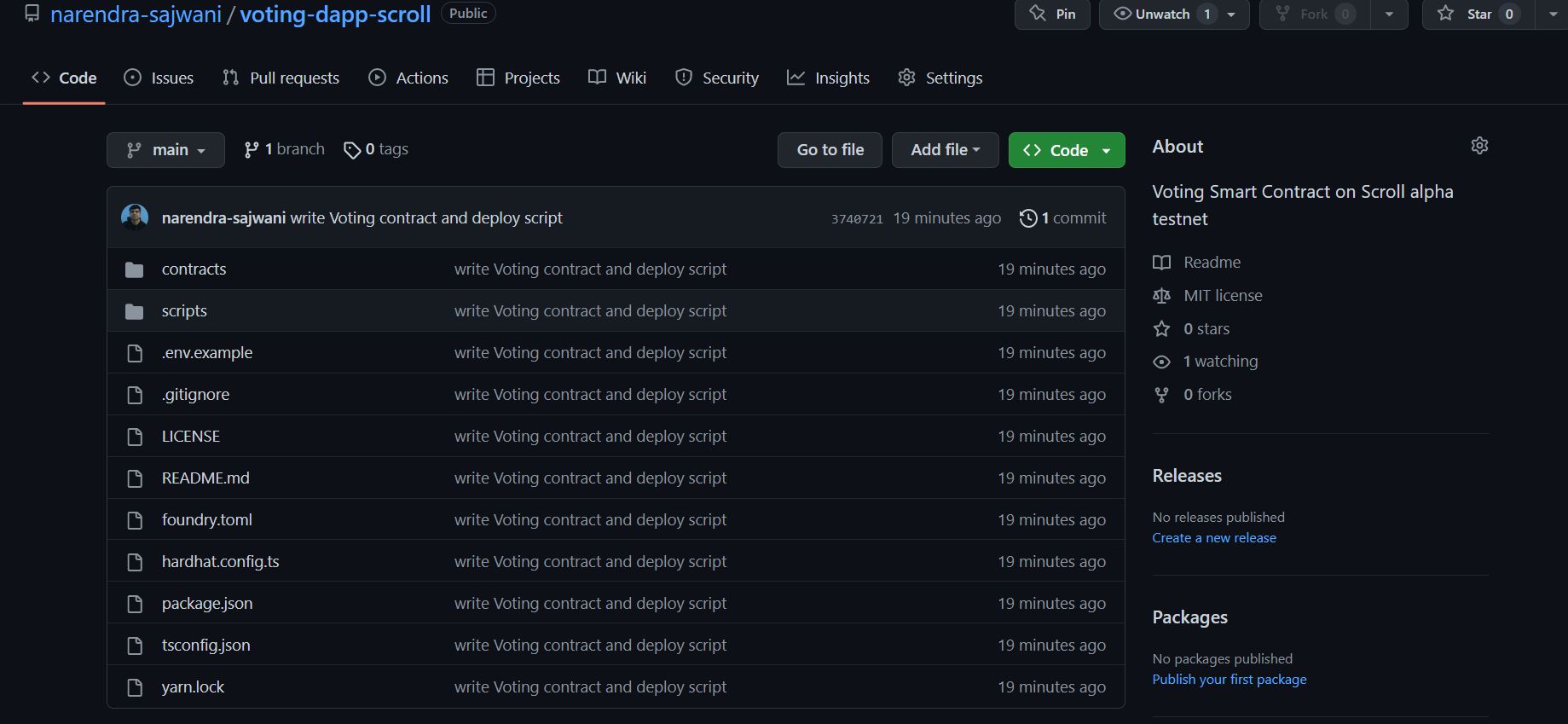The height and width of the screenshot is (724, 1568).
Task: View 0 stars link
Action: coord(1191,328)
